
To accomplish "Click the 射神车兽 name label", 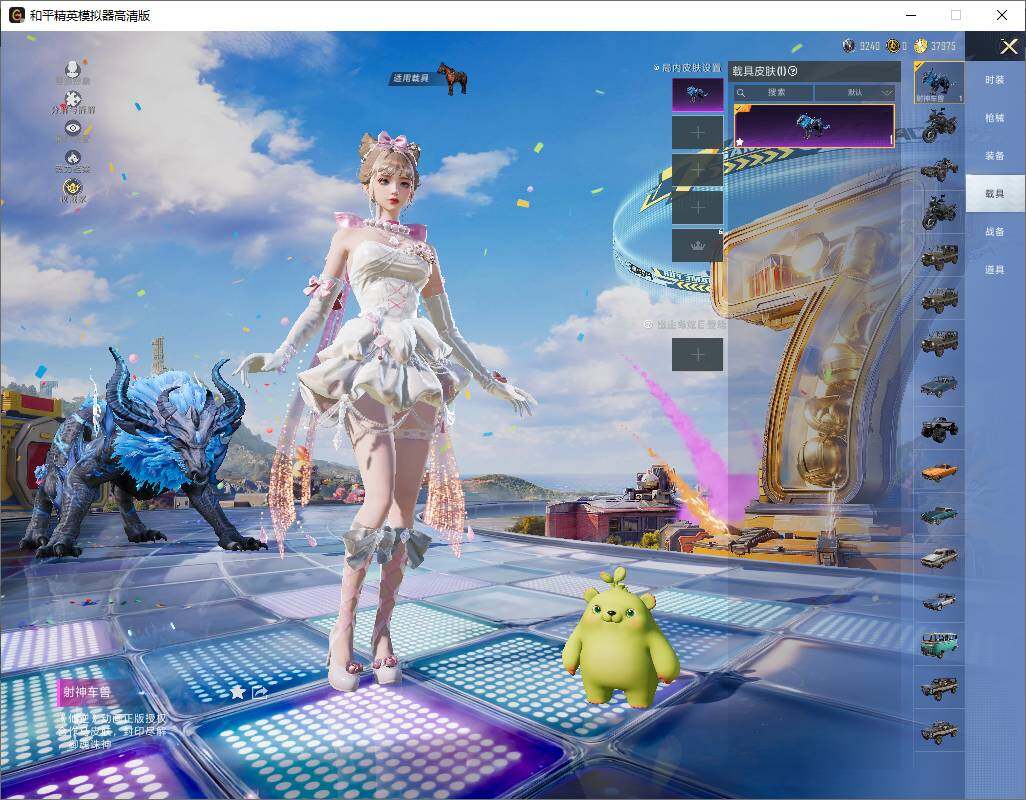I will click(x=86, y=691).
